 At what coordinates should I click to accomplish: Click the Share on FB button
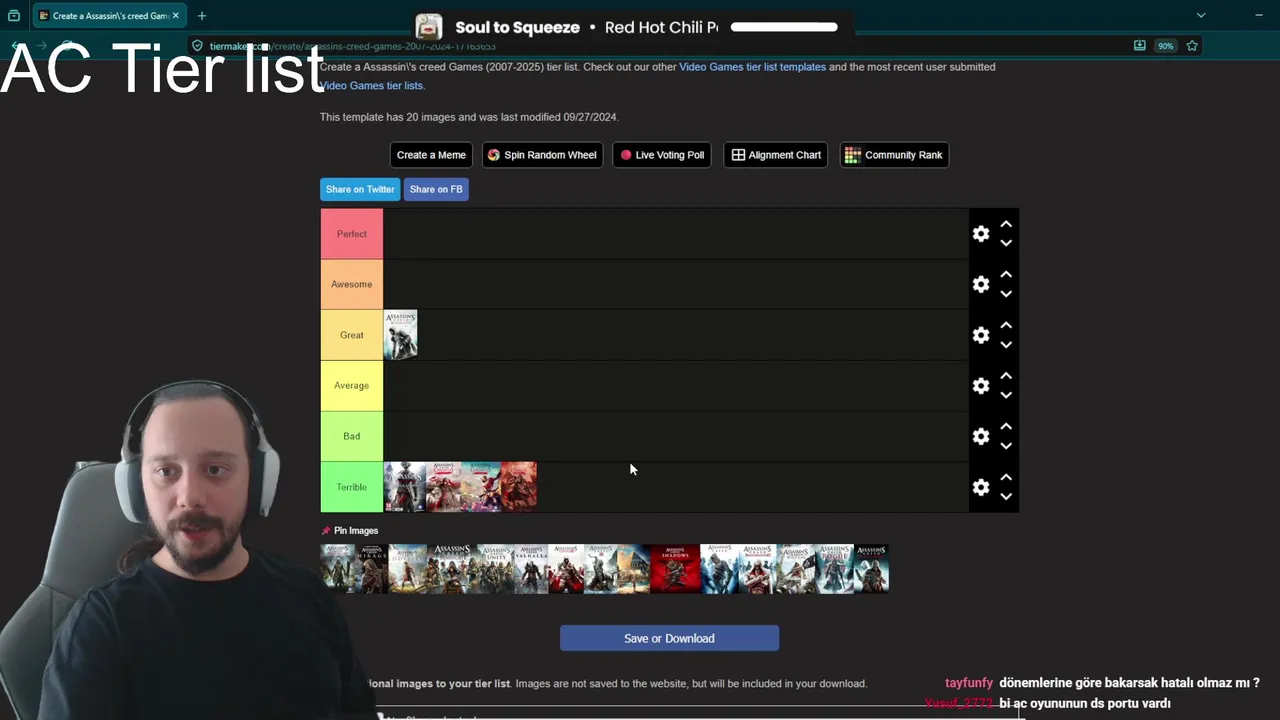click(x=436, y=189)
